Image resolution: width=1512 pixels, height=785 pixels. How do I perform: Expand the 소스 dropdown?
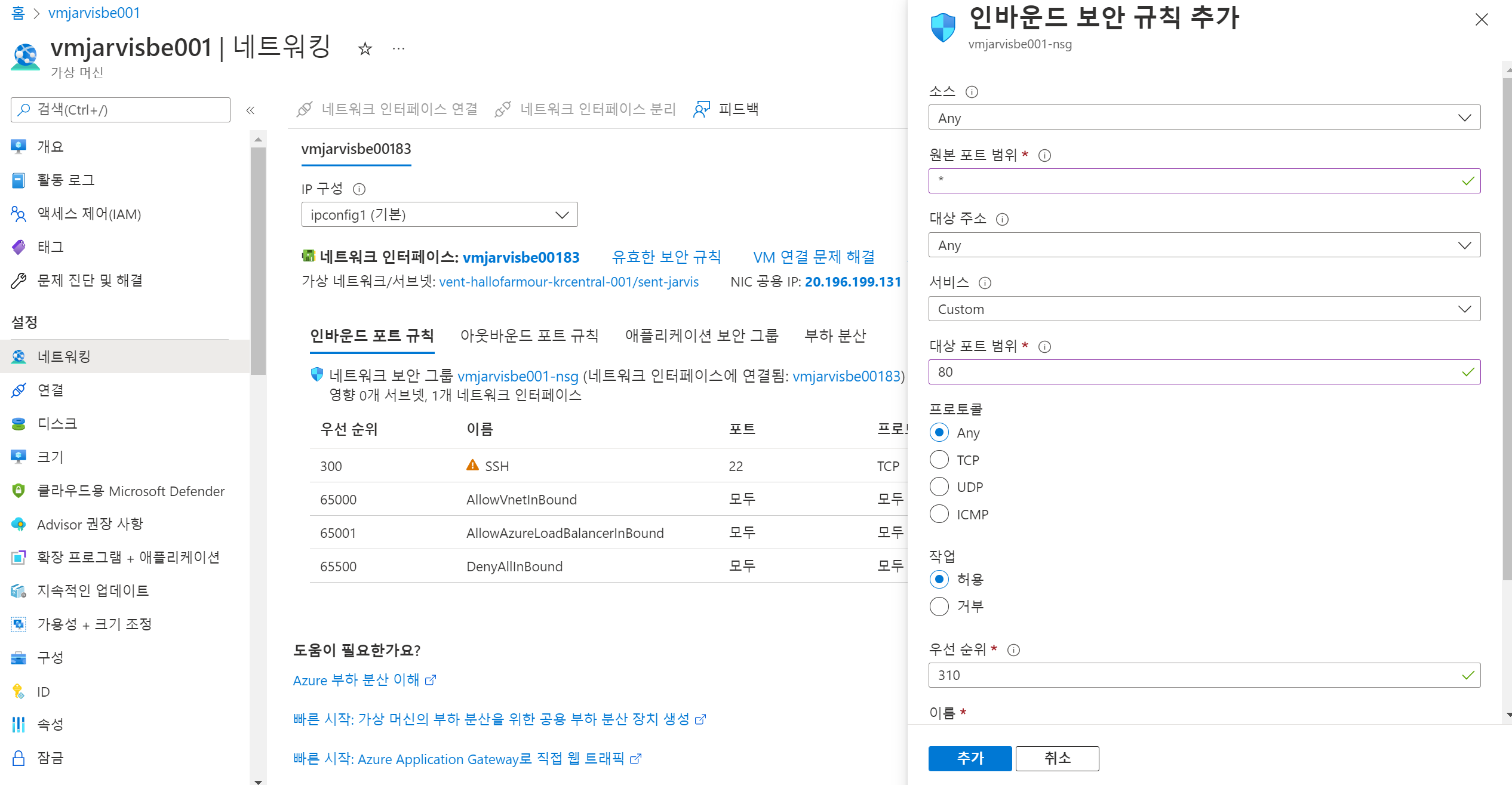pyautogui.click(x=1203, y=118)
